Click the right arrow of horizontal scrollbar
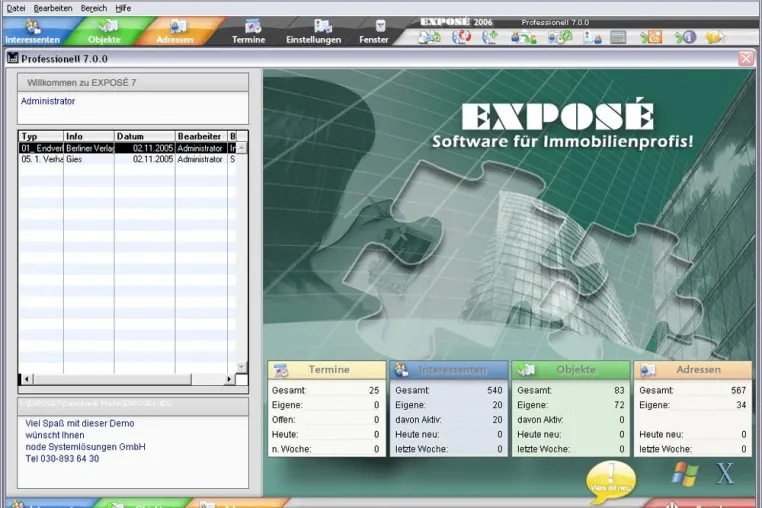 [229, 379]
